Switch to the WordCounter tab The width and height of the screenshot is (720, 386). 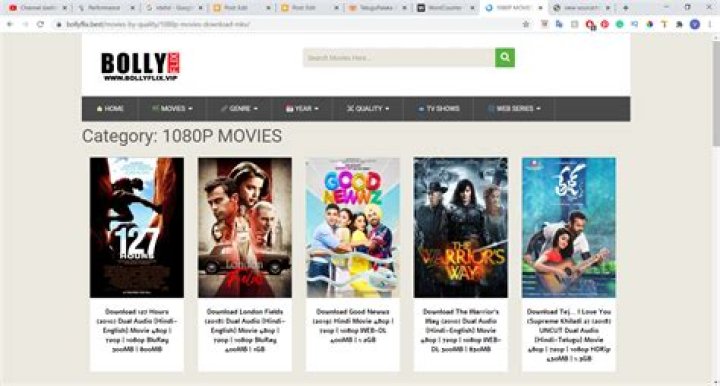[445, 8]
